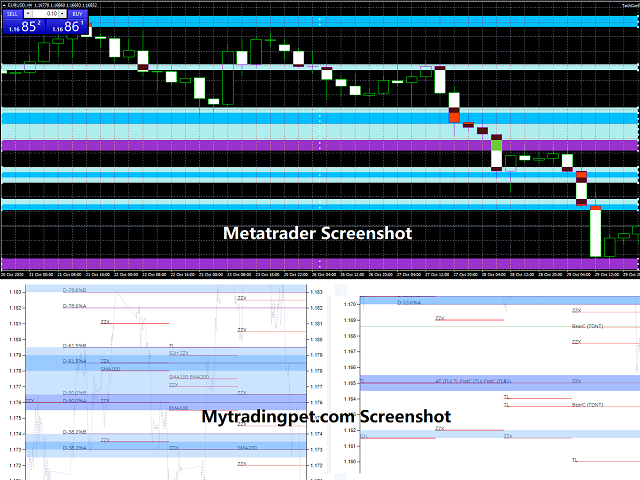Click the 1.16 86 buy price tile
This screenshot has height=480, width=640.
coord(67,27)
